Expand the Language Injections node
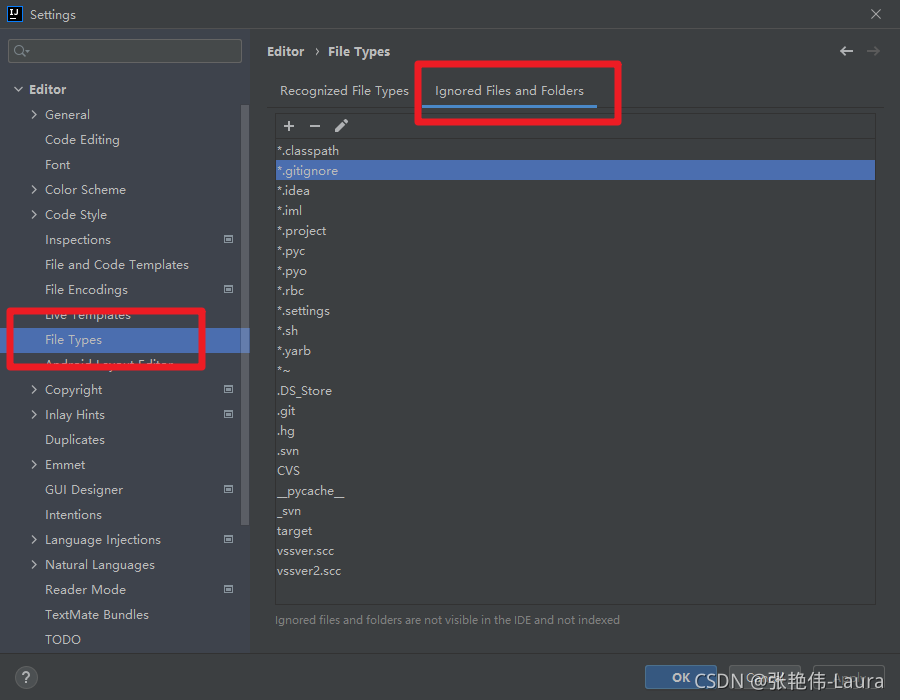Image resolution: width=900 pixels, height=700 pixels. coord(34,539)
